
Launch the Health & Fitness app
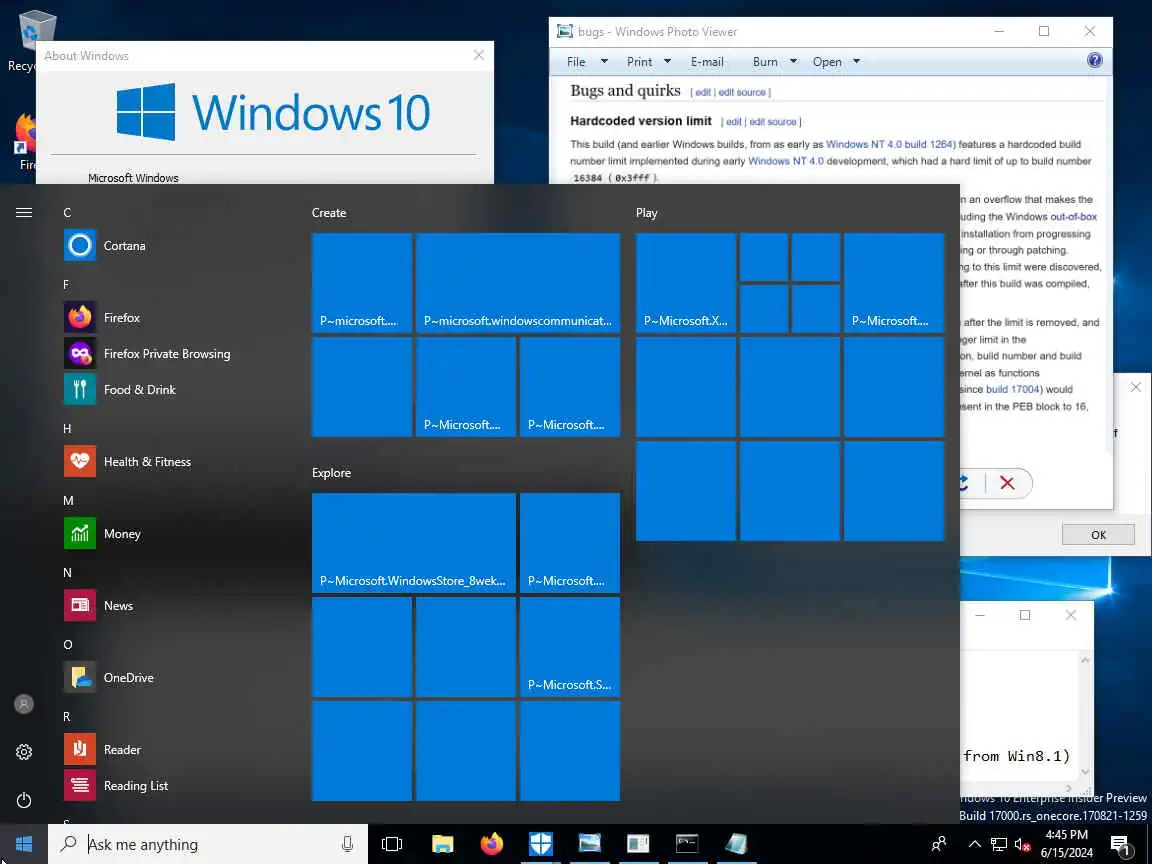click(172, 461)
